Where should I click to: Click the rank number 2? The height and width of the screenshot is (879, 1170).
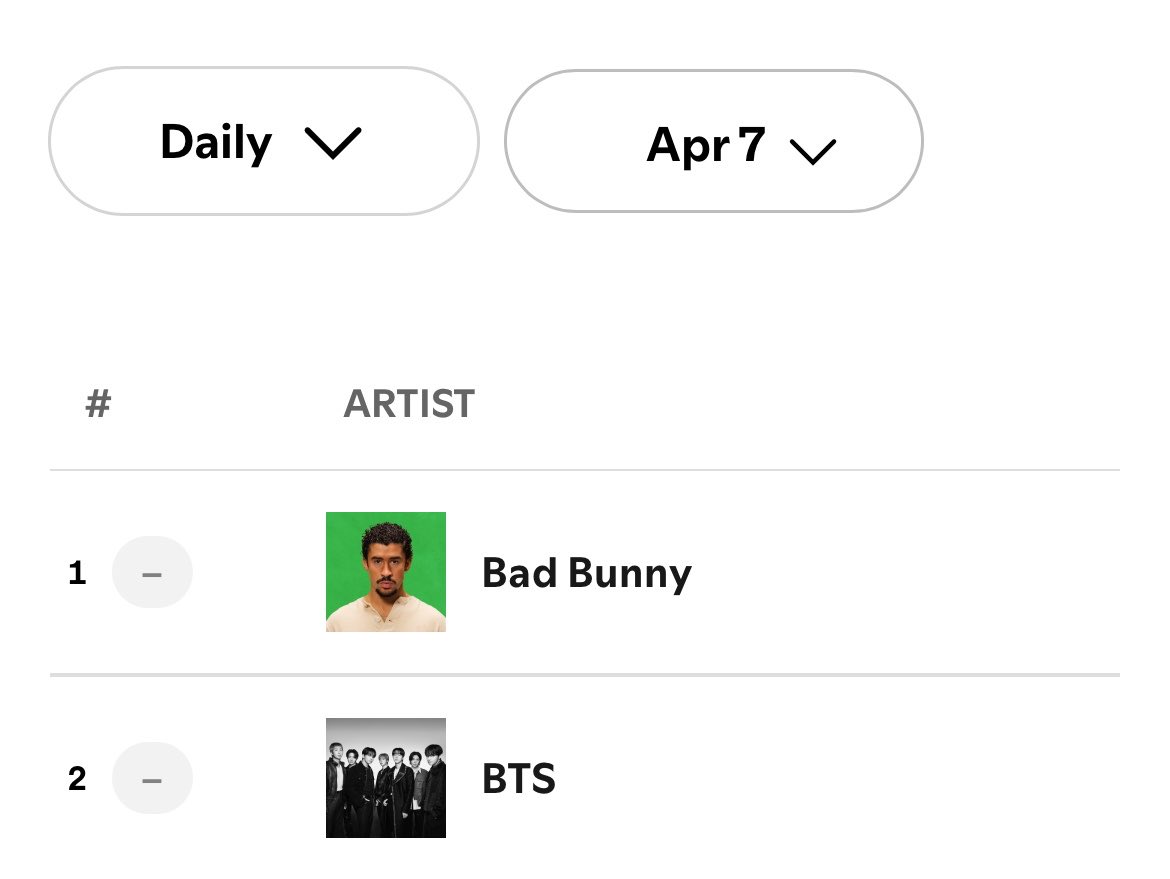tap(77, 778)
